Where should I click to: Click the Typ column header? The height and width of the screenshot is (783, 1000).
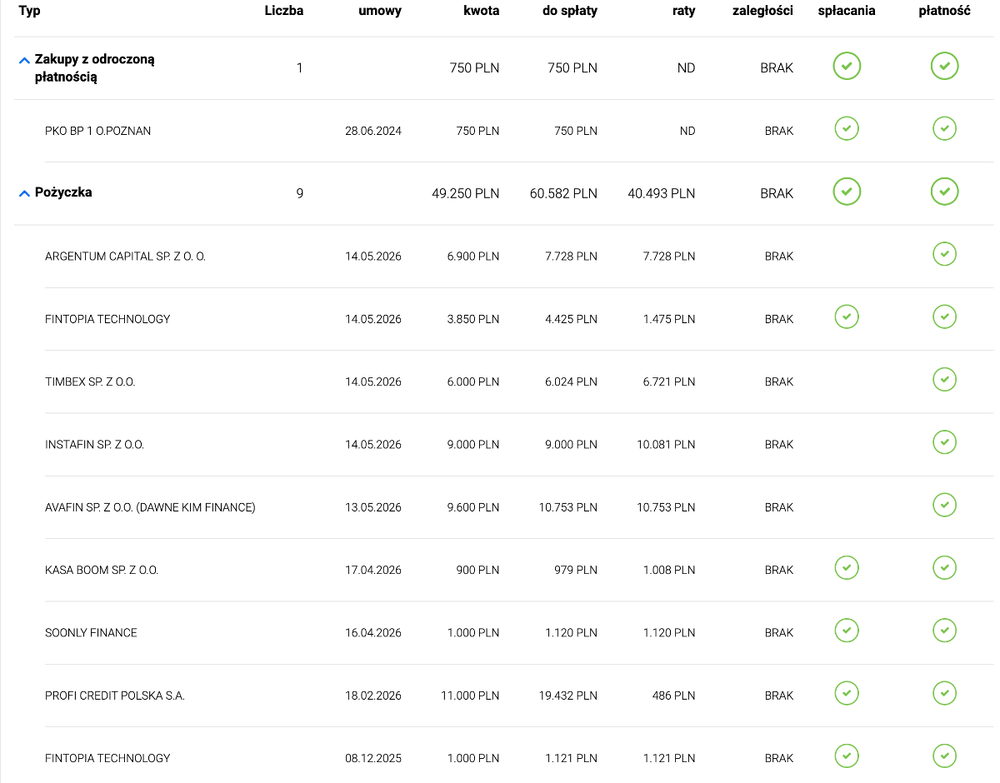pyautogui.click(x=29, y=11)
